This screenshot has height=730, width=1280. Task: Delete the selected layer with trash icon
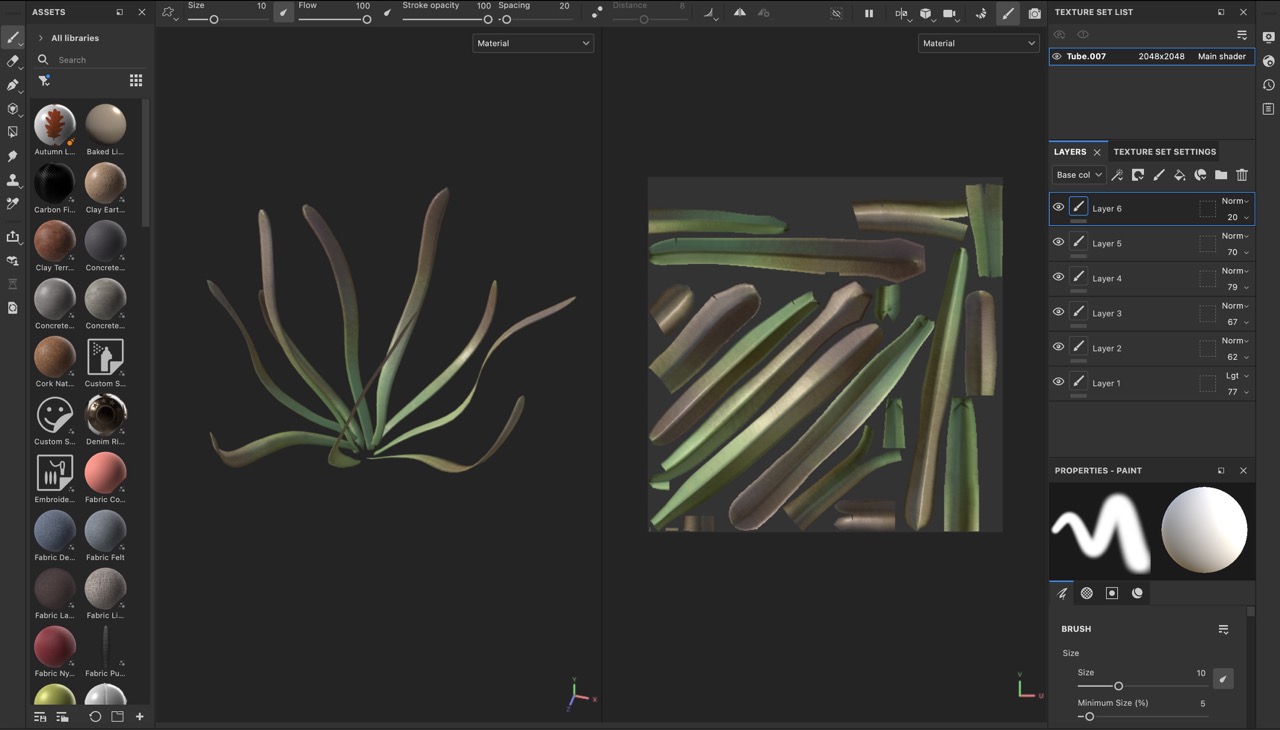pyautogui.click(x=1242, y=175)
